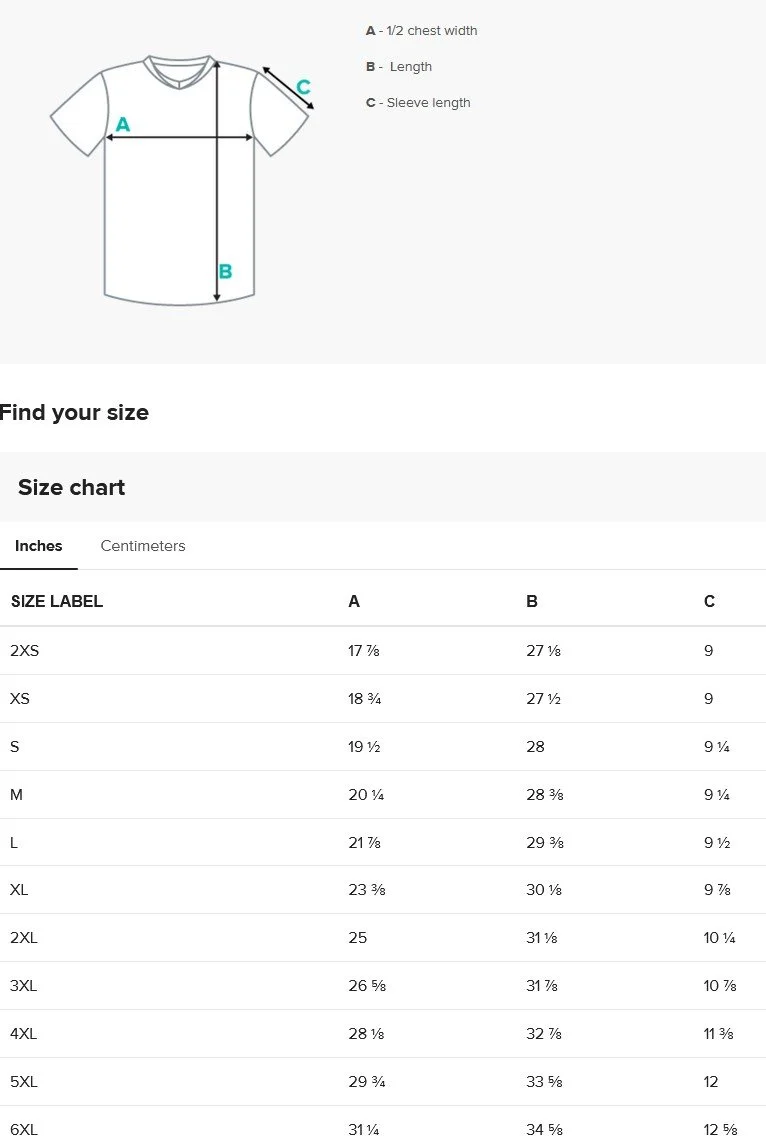766x1143 pixels.
Task: Click the 5XL size row label
Action: point(23,1082)
